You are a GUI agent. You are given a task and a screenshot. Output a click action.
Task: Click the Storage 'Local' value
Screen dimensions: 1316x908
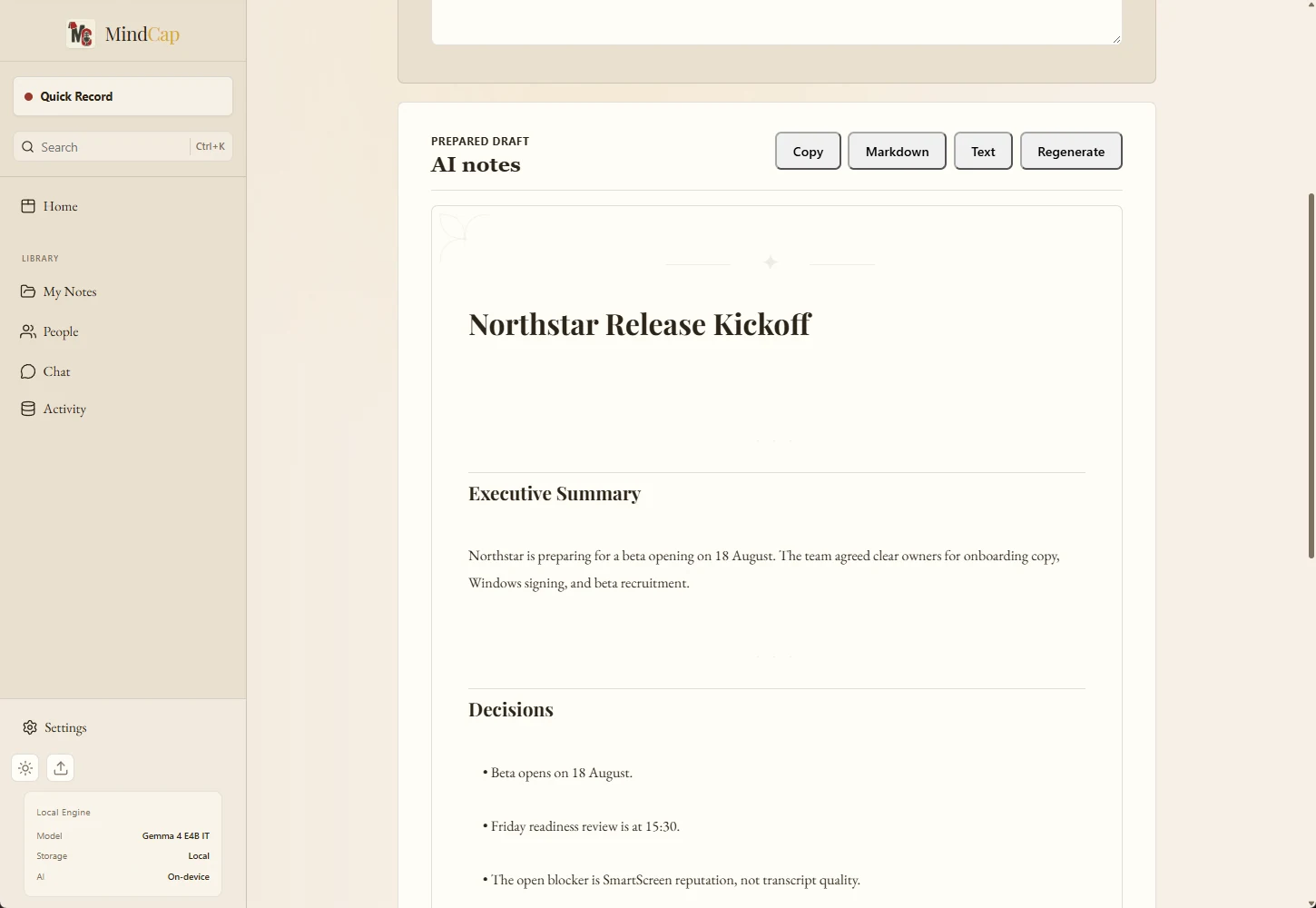click(199, 856)
